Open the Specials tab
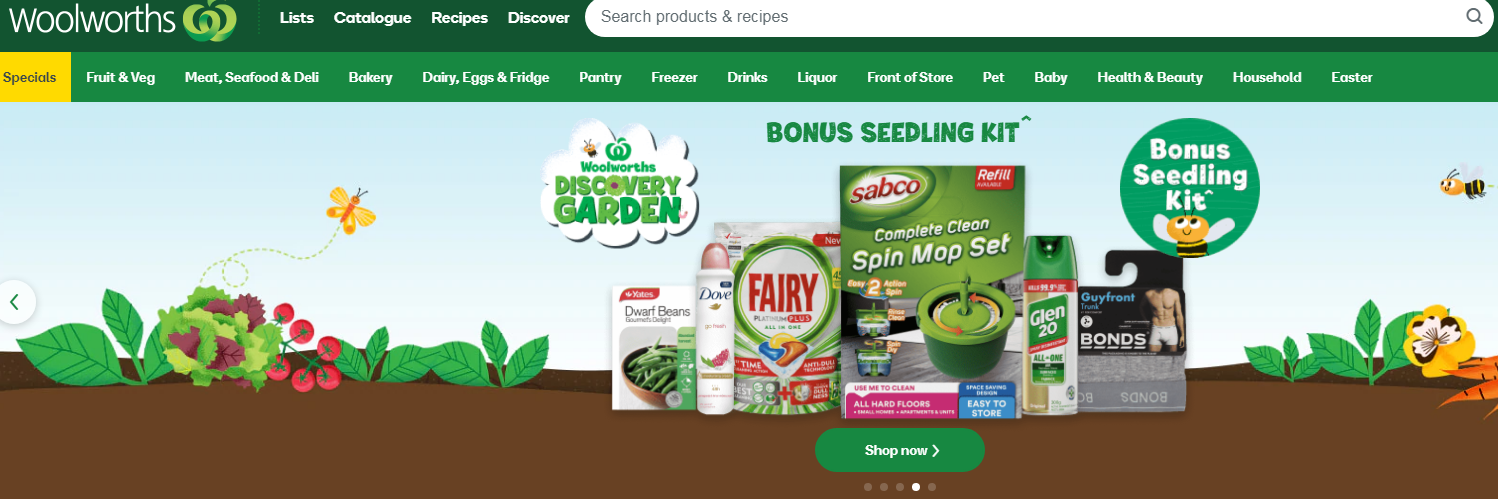 pos(30,77)
